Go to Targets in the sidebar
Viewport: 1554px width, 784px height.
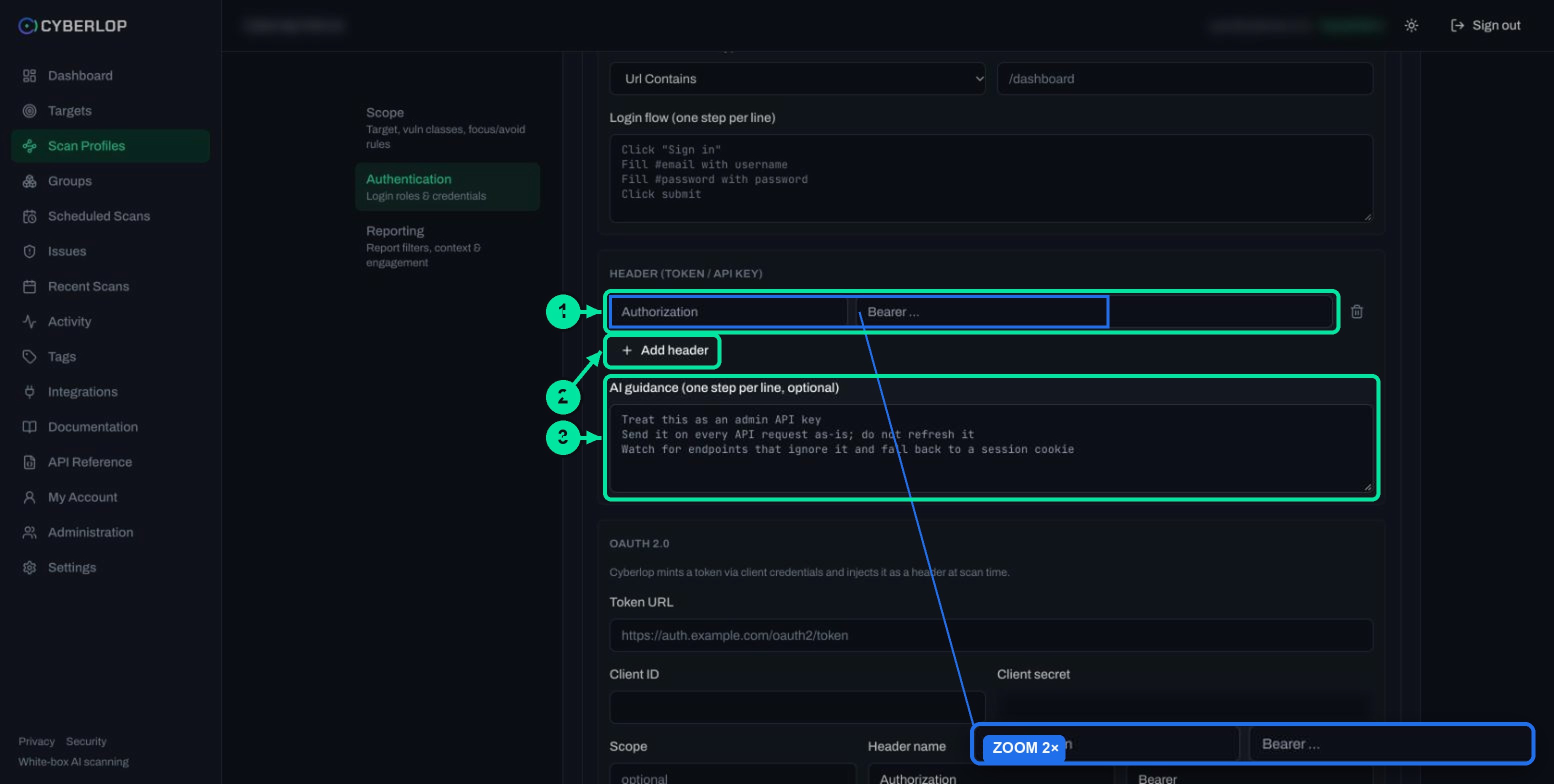[110, 111]
